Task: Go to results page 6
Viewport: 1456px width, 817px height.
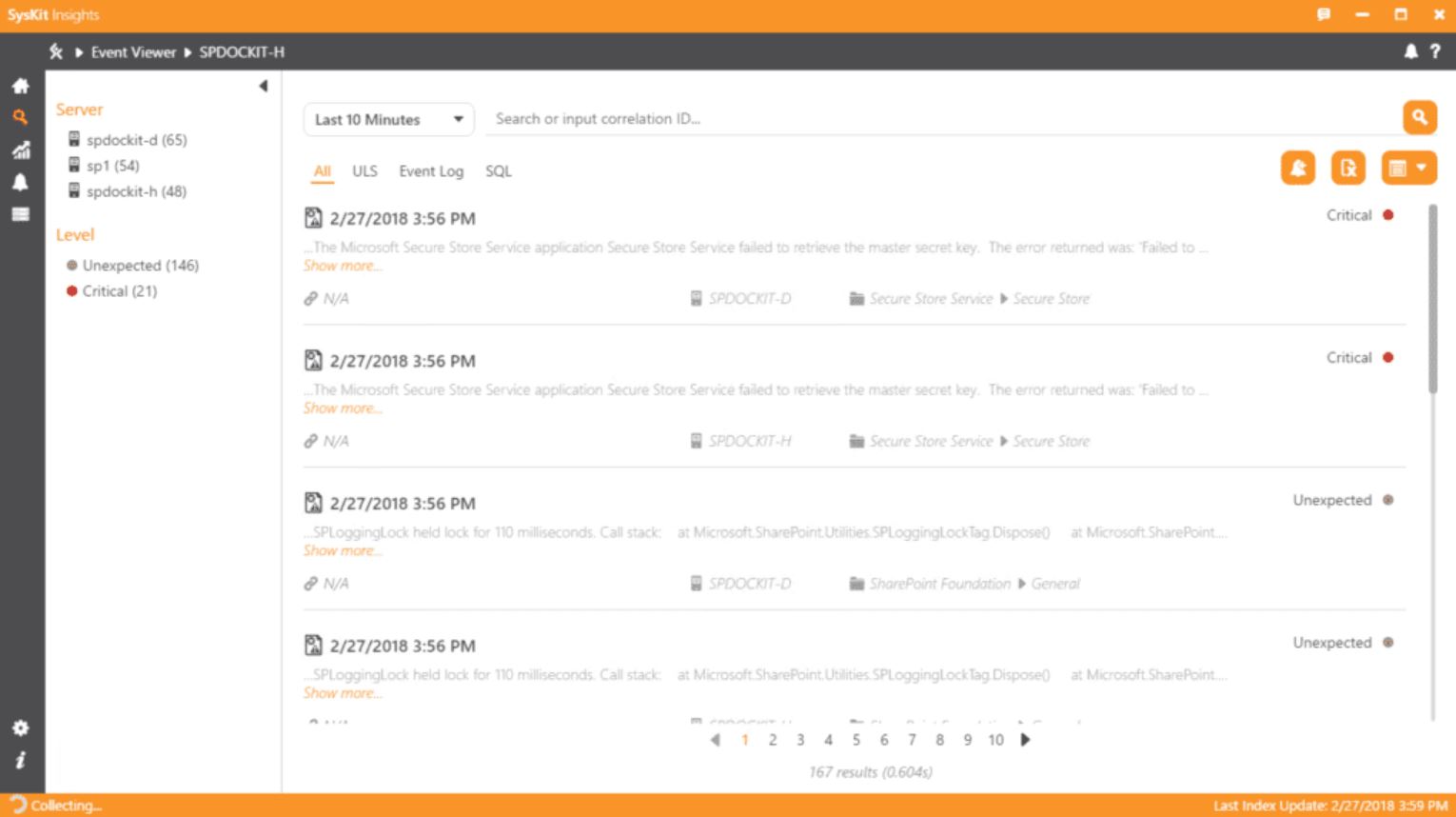Action: point(884,740)
